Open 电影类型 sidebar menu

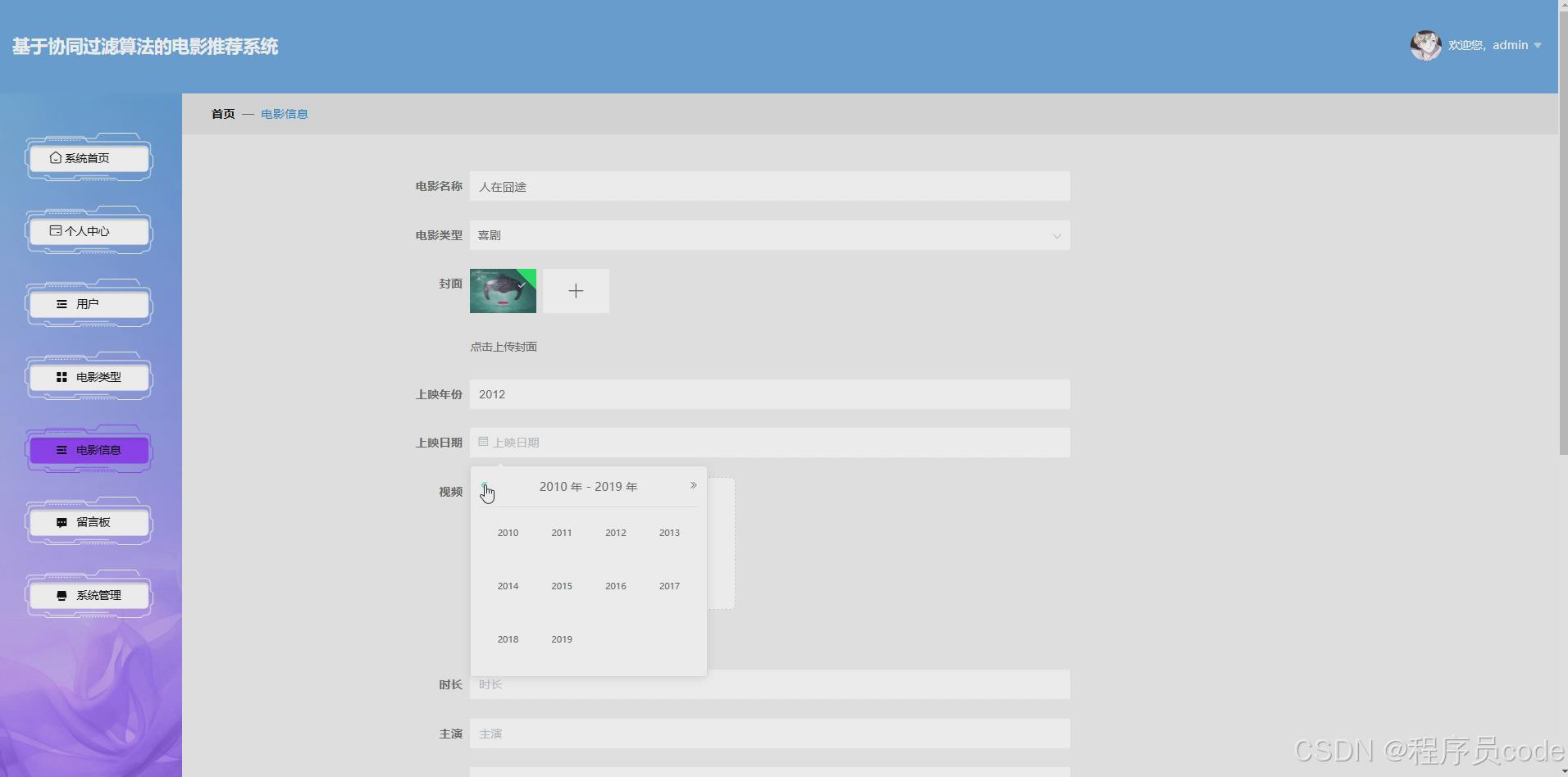pos(89,377)
